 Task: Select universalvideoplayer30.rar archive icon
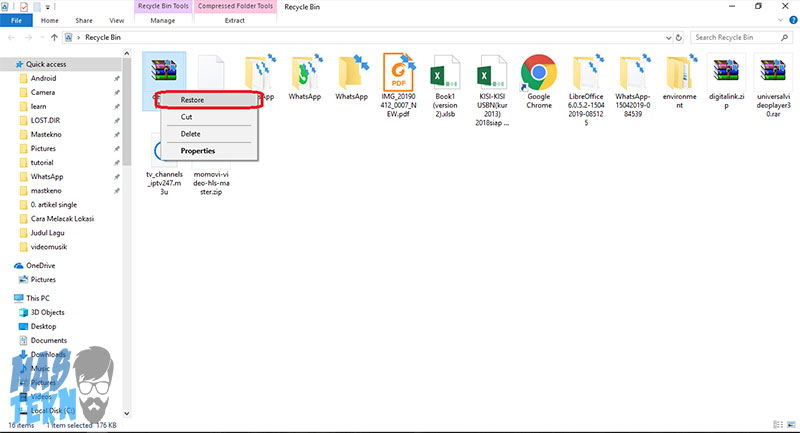click(772, 73)
